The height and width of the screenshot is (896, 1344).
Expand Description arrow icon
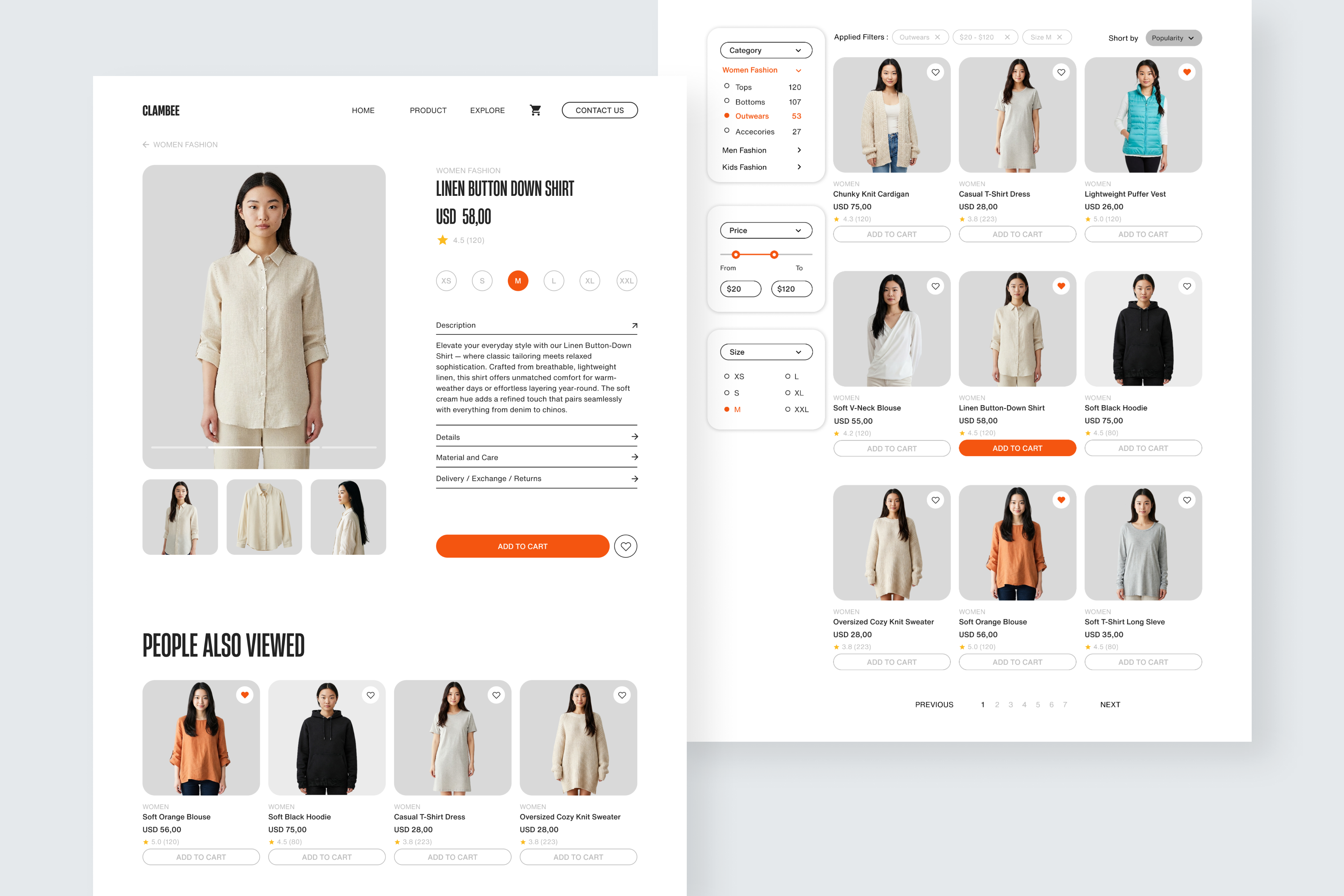pos(634,325)
